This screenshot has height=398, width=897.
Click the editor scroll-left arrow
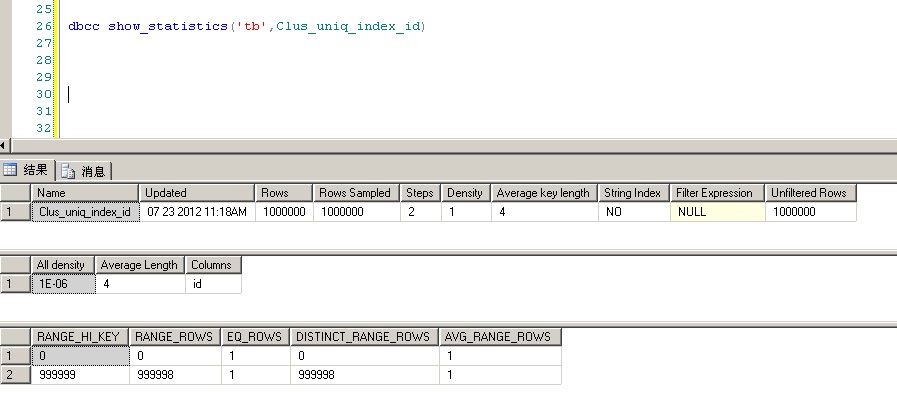[x=3, y=146]
